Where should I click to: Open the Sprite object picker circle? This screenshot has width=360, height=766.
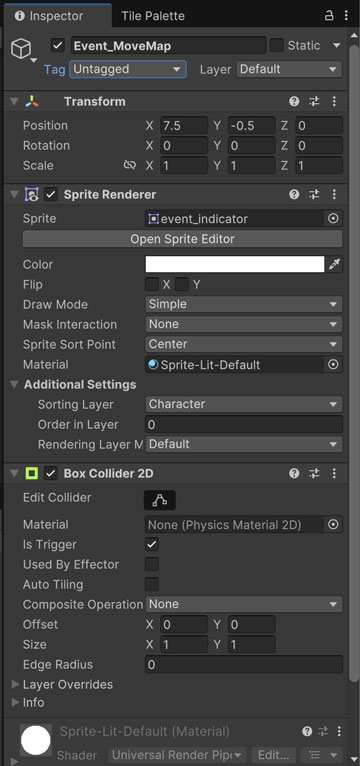(333, 219)
